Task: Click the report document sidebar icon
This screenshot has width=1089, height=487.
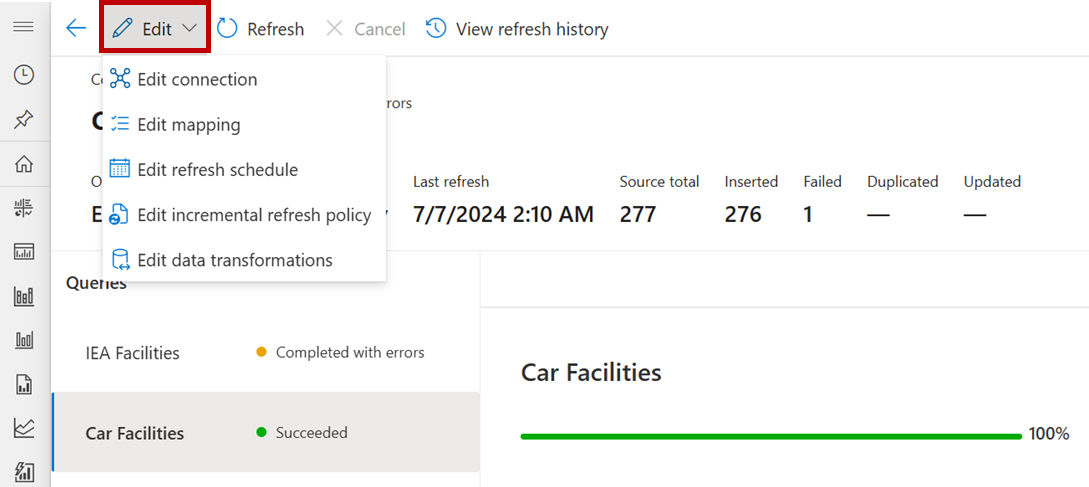Action: tap(23, 384)
